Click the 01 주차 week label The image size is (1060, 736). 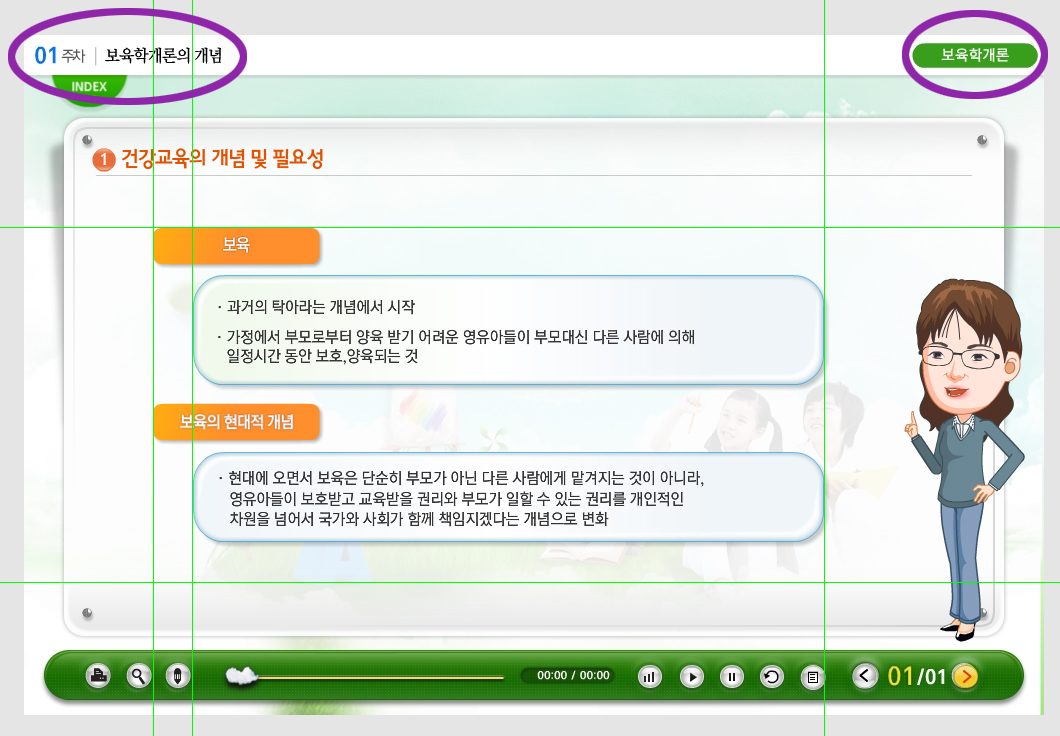coord(60,55)
